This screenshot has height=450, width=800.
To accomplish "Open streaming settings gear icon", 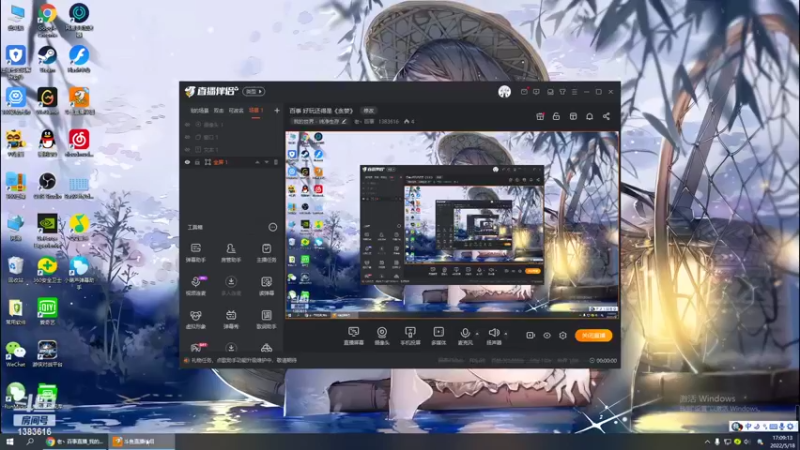I will pyautogui.click(x=563, y=335).
